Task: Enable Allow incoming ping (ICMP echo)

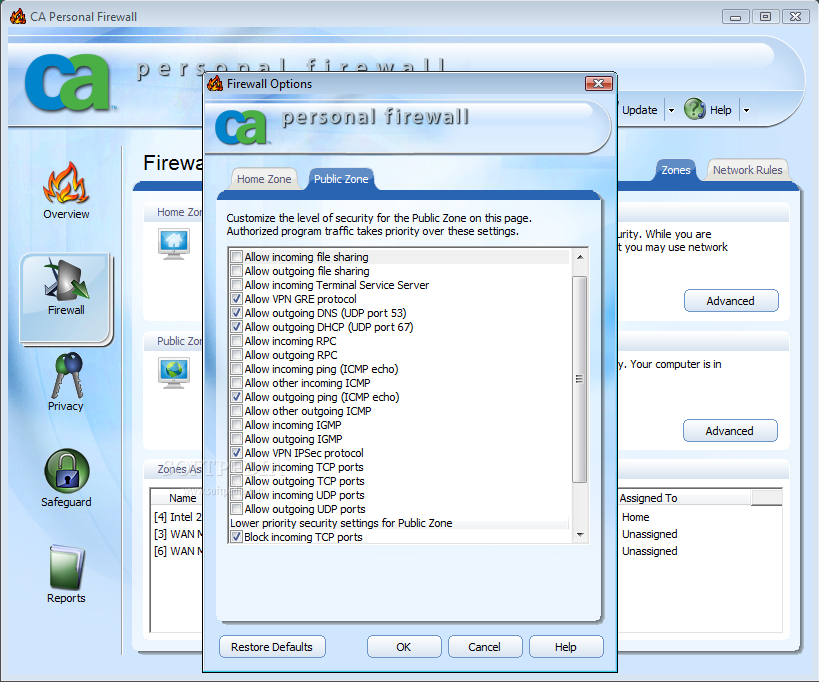Action: click(x=237, y=369)
